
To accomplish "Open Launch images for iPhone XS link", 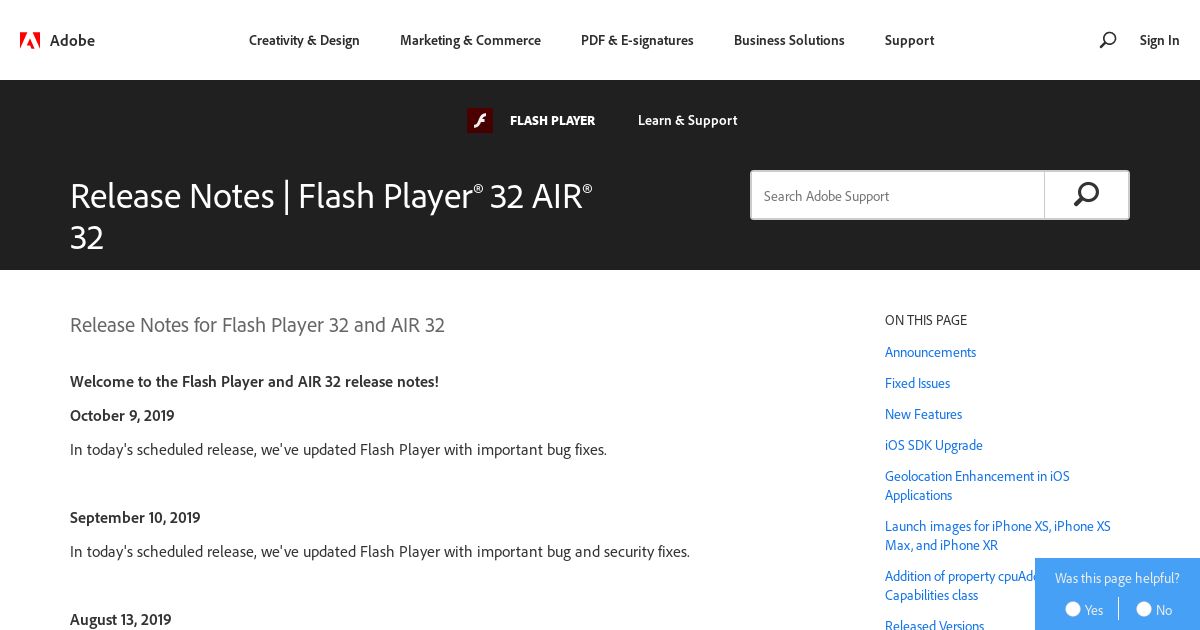I will click(x=998, y=535).
